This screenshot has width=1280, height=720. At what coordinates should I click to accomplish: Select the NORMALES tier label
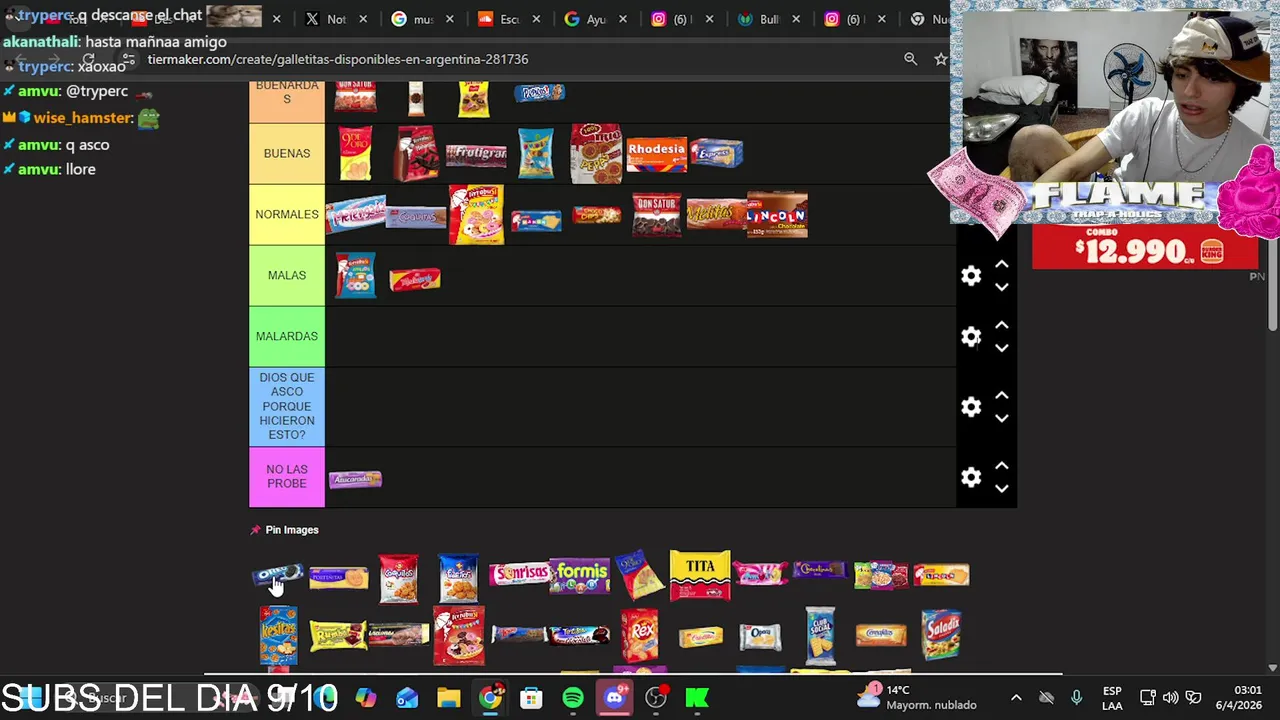pyautogui.click(x=287, y=215)
